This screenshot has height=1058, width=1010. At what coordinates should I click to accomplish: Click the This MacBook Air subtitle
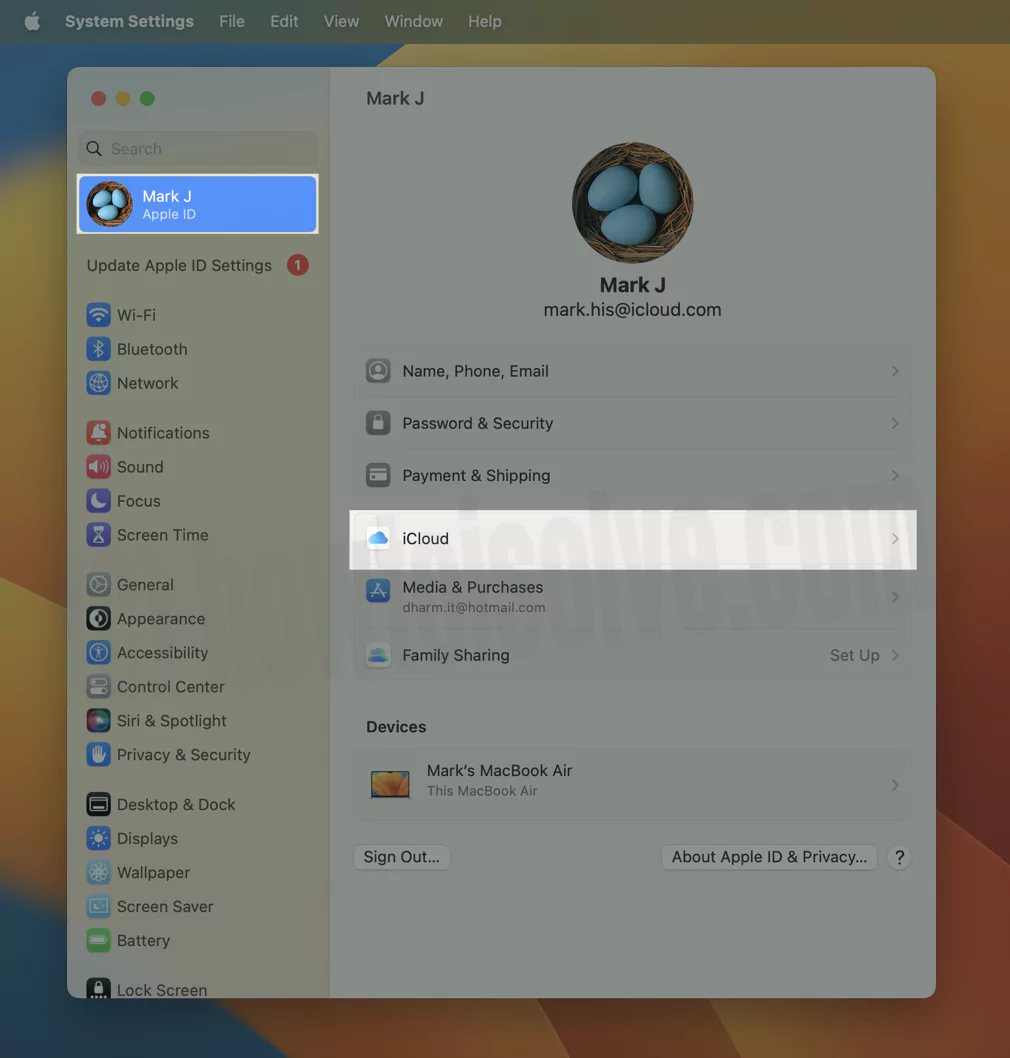click(x=482, y=791)
